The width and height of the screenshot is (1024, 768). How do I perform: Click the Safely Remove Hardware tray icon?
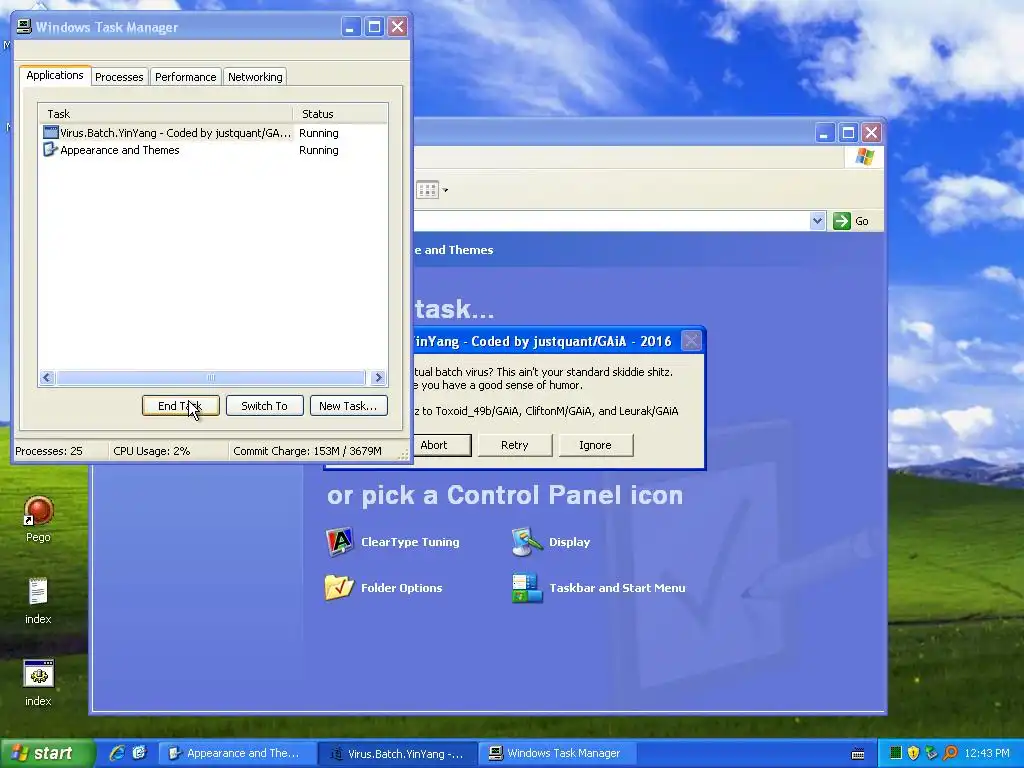(x=931, y=753)
